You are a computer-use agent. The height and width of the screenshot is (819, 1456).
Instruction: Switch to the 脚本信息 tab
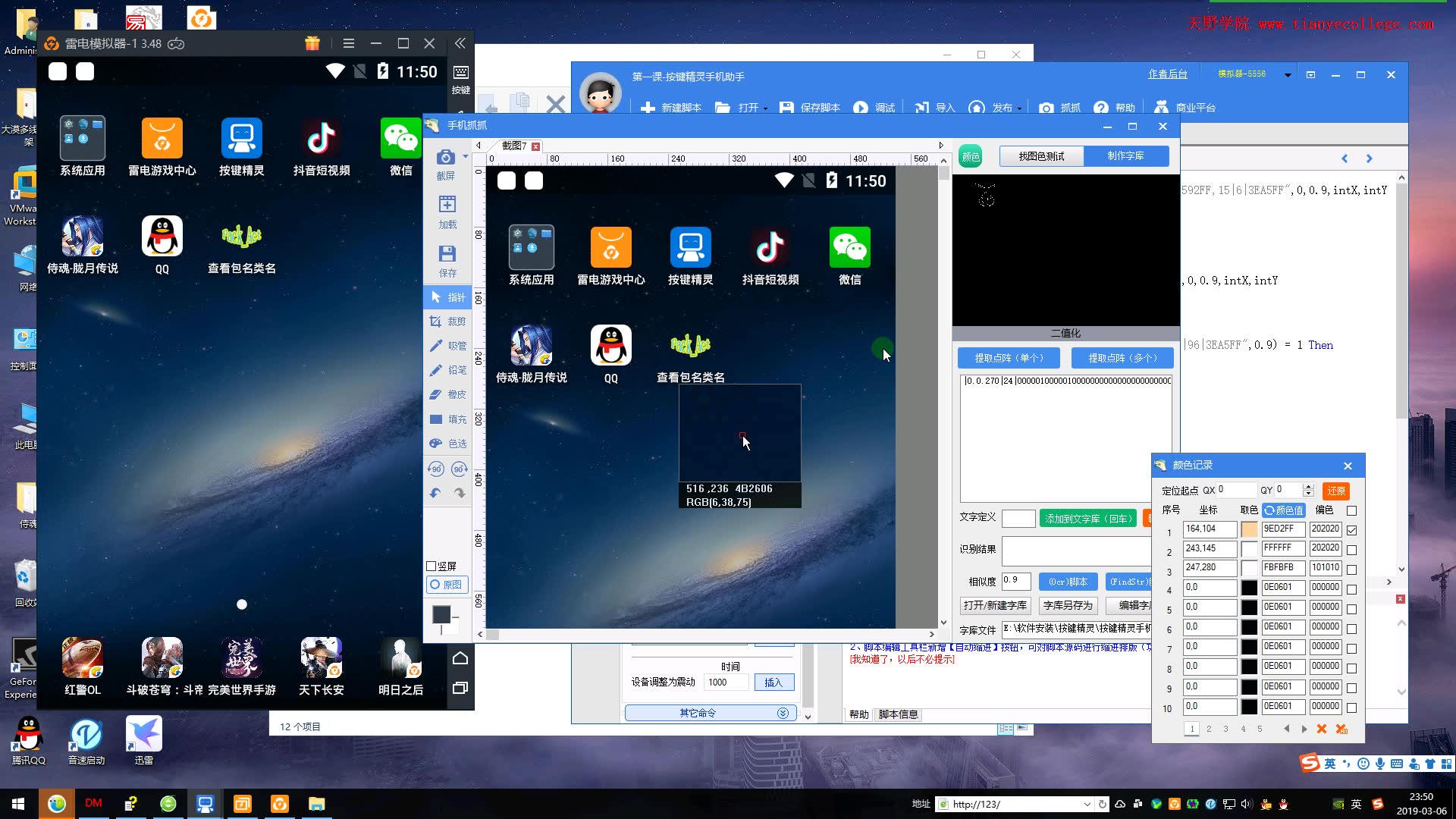(898, 714)
